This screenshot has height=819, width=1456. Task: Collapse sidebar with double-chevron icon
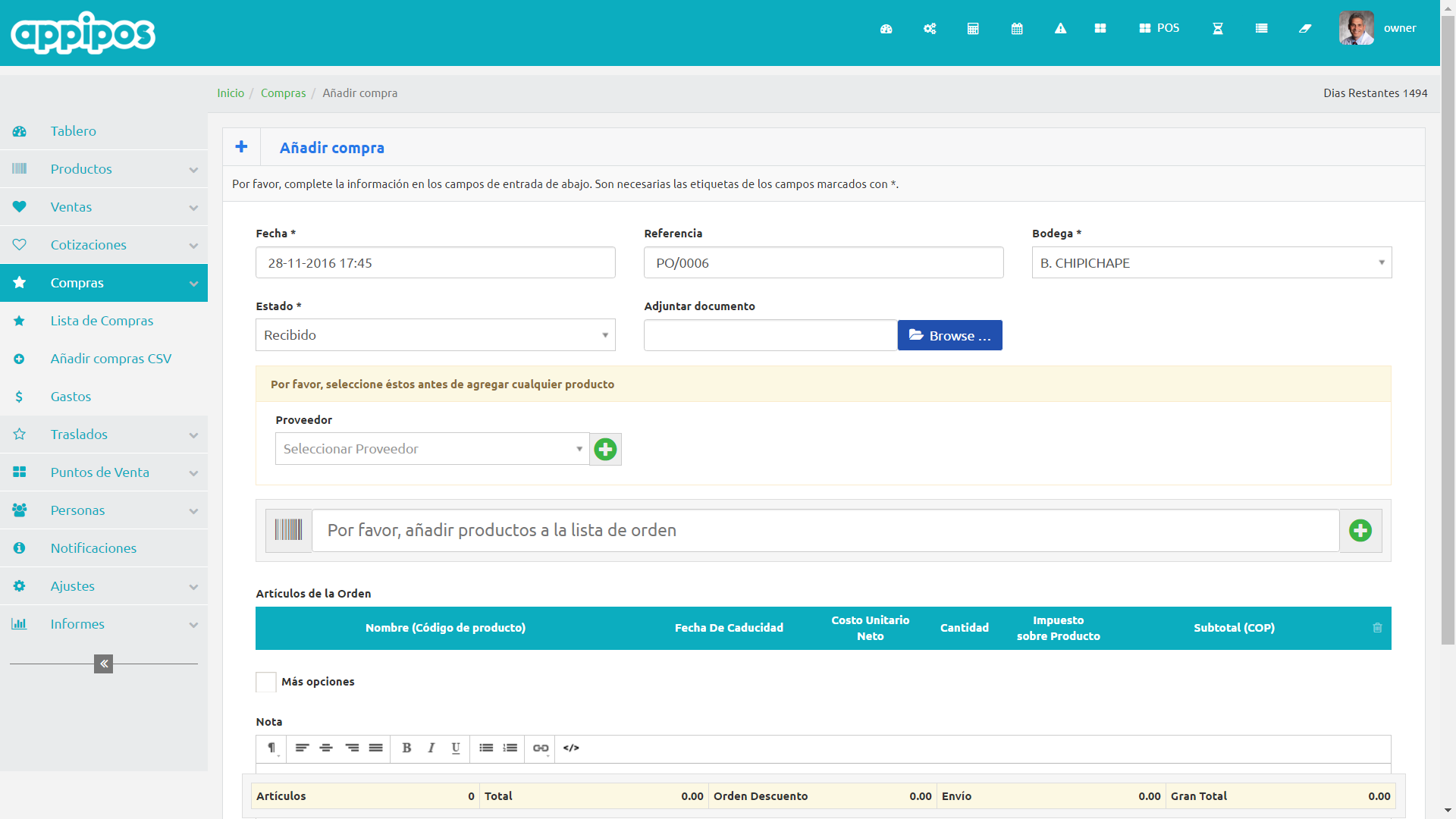click(103, 664)
